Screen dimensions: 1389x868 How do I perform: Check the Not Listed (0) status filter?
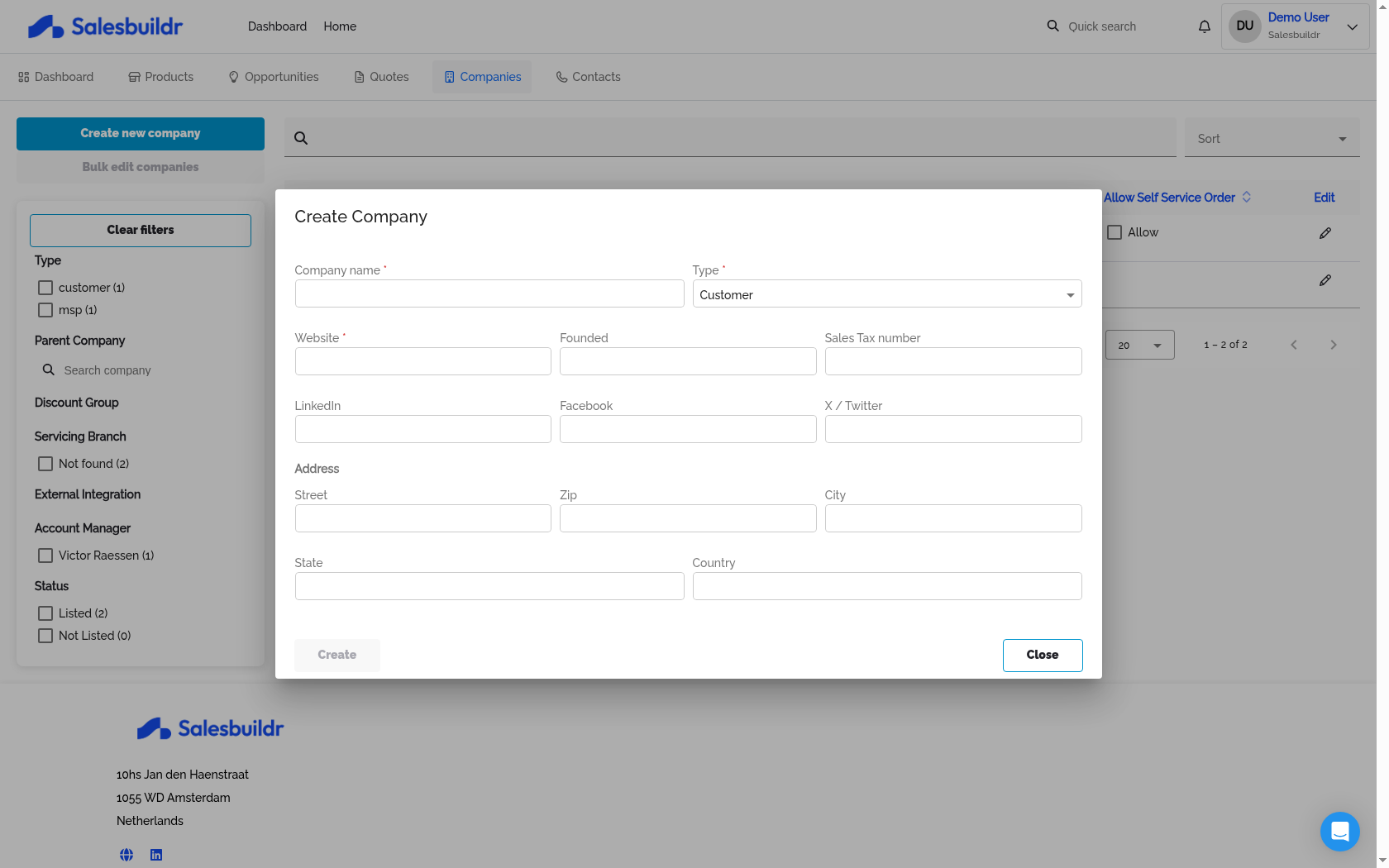tap(45, 636)
